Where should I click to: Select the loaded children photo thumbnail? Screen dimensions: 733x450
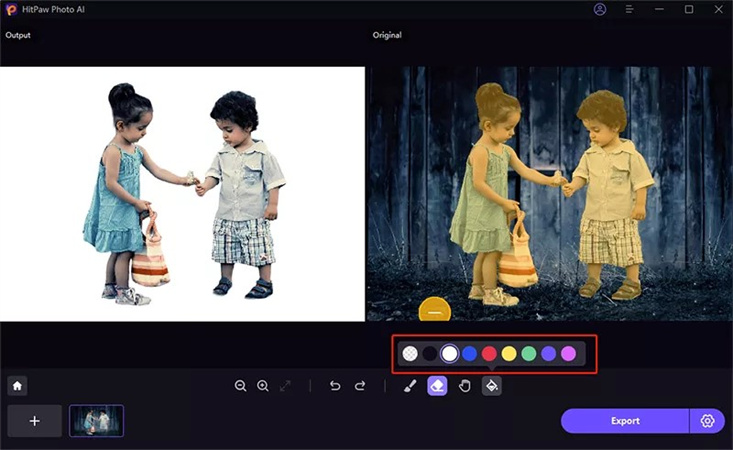point(96,421)
